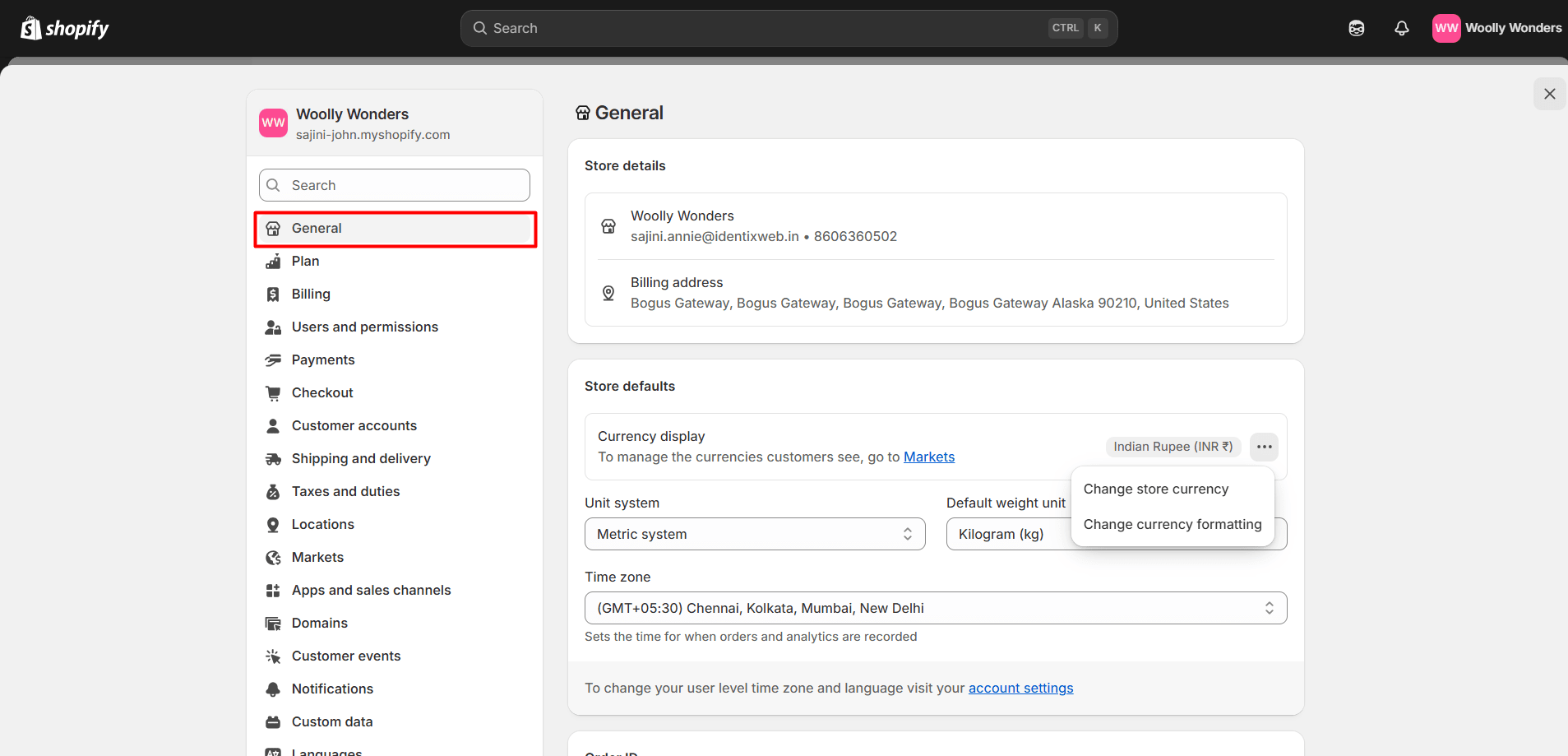Click the Apps and sales channels icon
Viewport: 1568px width, 756px height.
pyautogui.click(x=273, y=591)
